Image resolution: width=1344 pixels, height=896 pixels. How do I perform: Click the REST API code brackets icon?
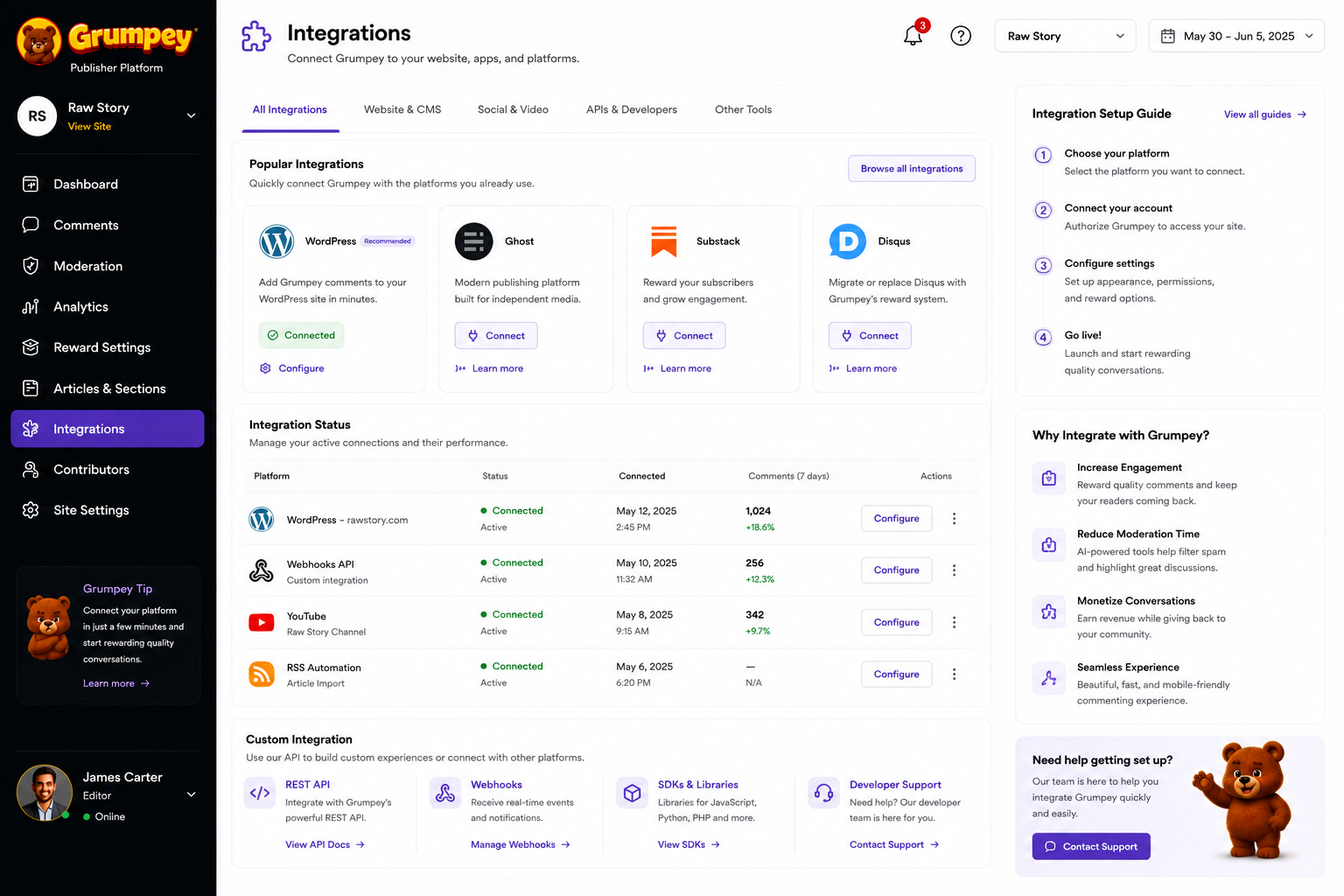pos(260,793)
